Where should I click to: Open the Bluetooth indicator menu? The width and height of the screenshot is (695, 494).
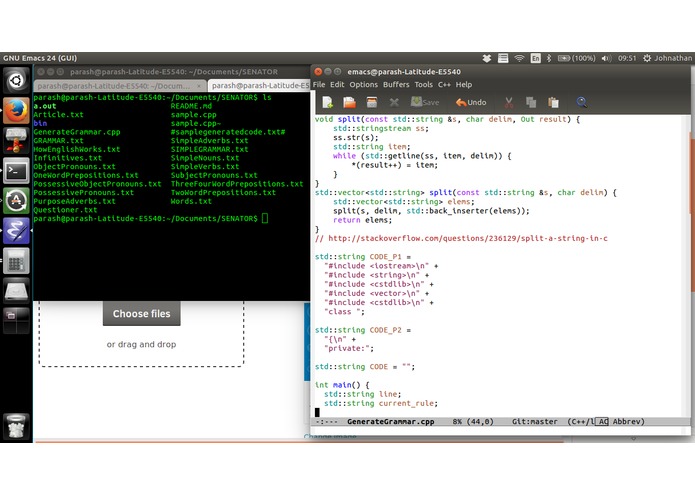tap(549, 58)
